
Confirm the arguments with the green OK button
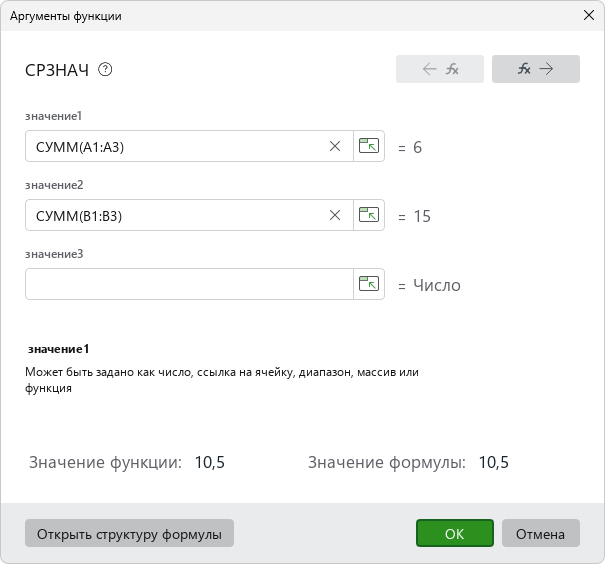click(x=455, y=533)
